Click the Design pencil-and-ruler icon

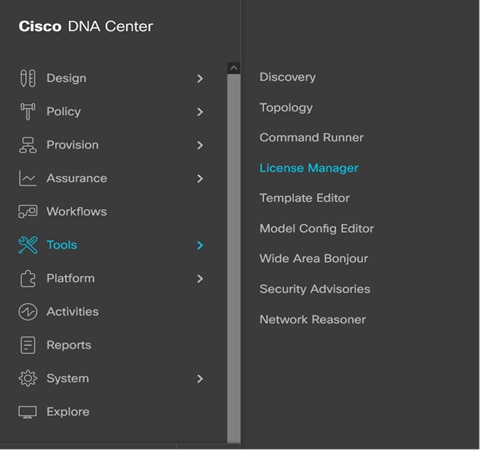tap(28, 78)
